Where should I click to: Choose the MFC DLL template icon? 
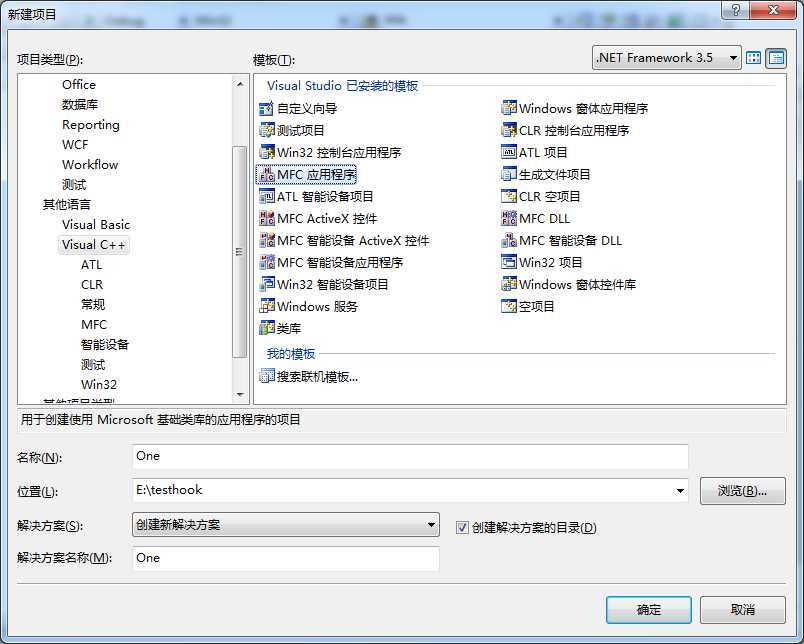click(x=509, y=218)
